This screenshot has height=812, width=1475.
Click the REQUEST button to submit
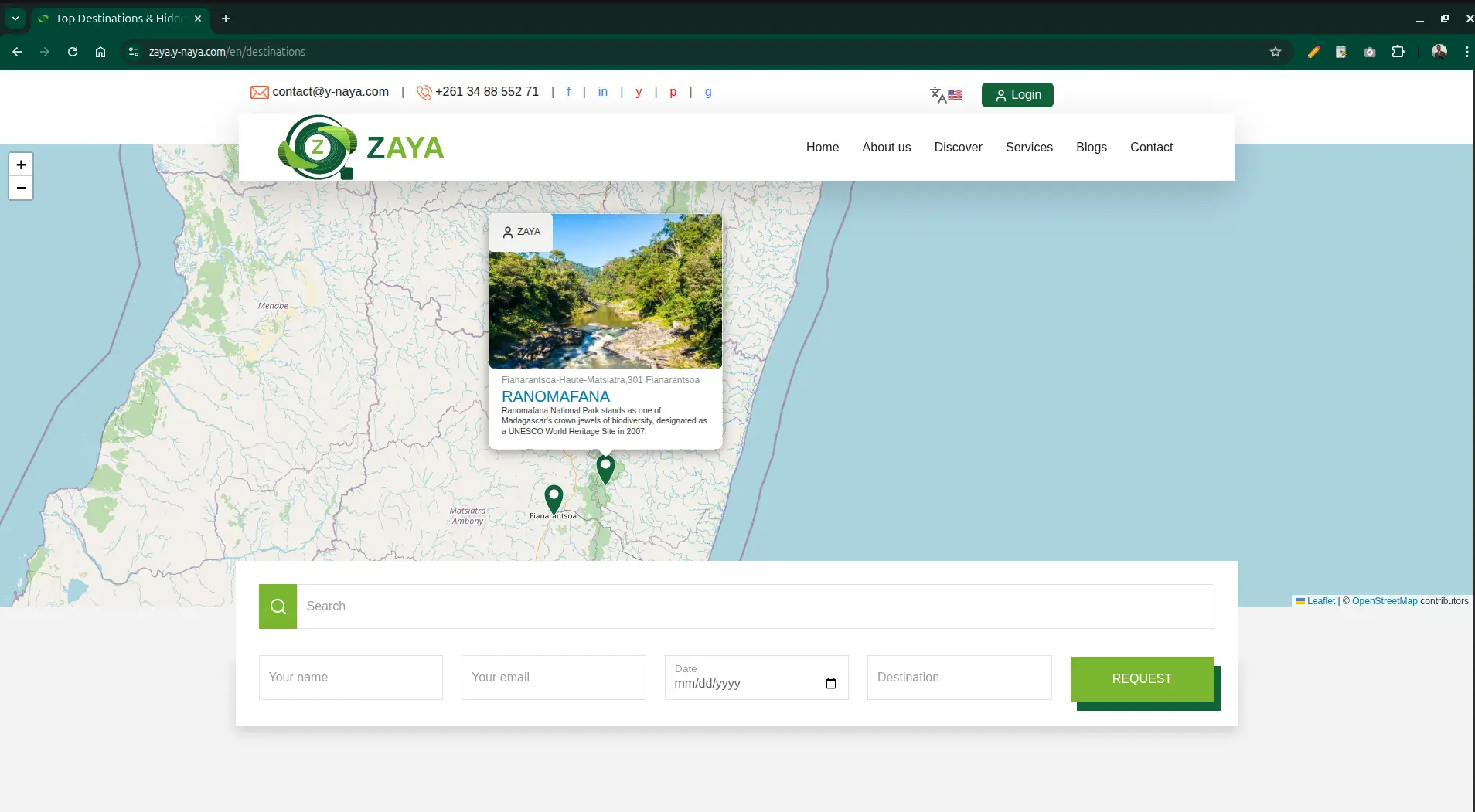[1141, 678]
